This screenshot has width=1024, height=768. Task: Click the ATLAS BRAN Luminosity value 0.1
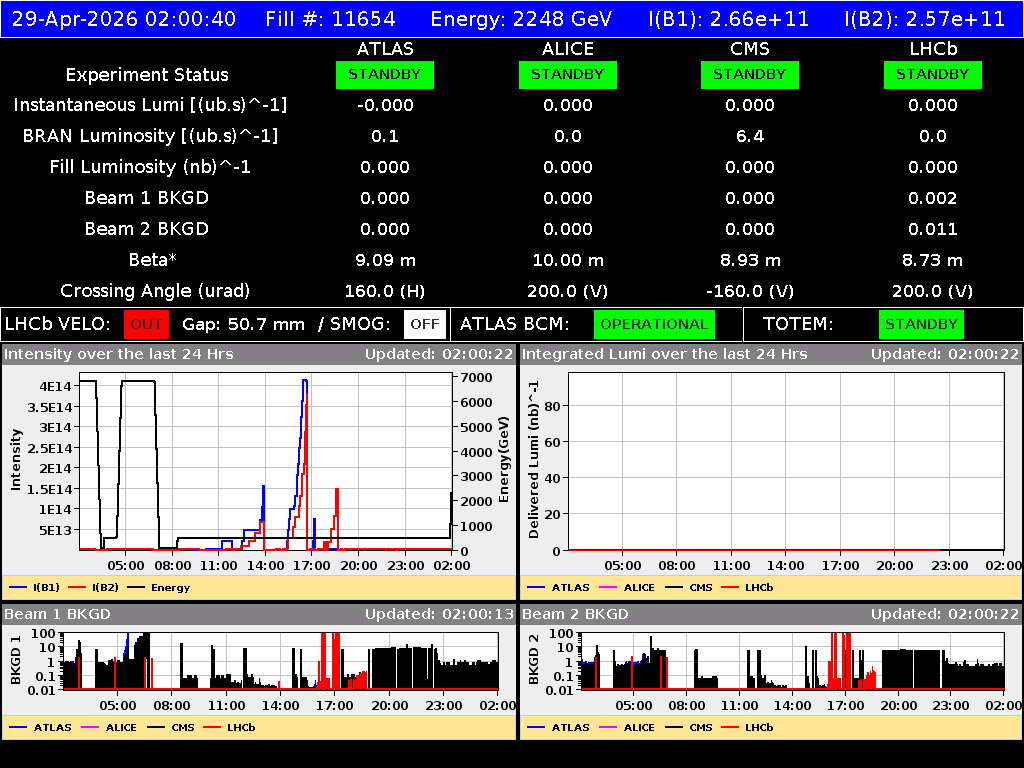click(385, 136)
